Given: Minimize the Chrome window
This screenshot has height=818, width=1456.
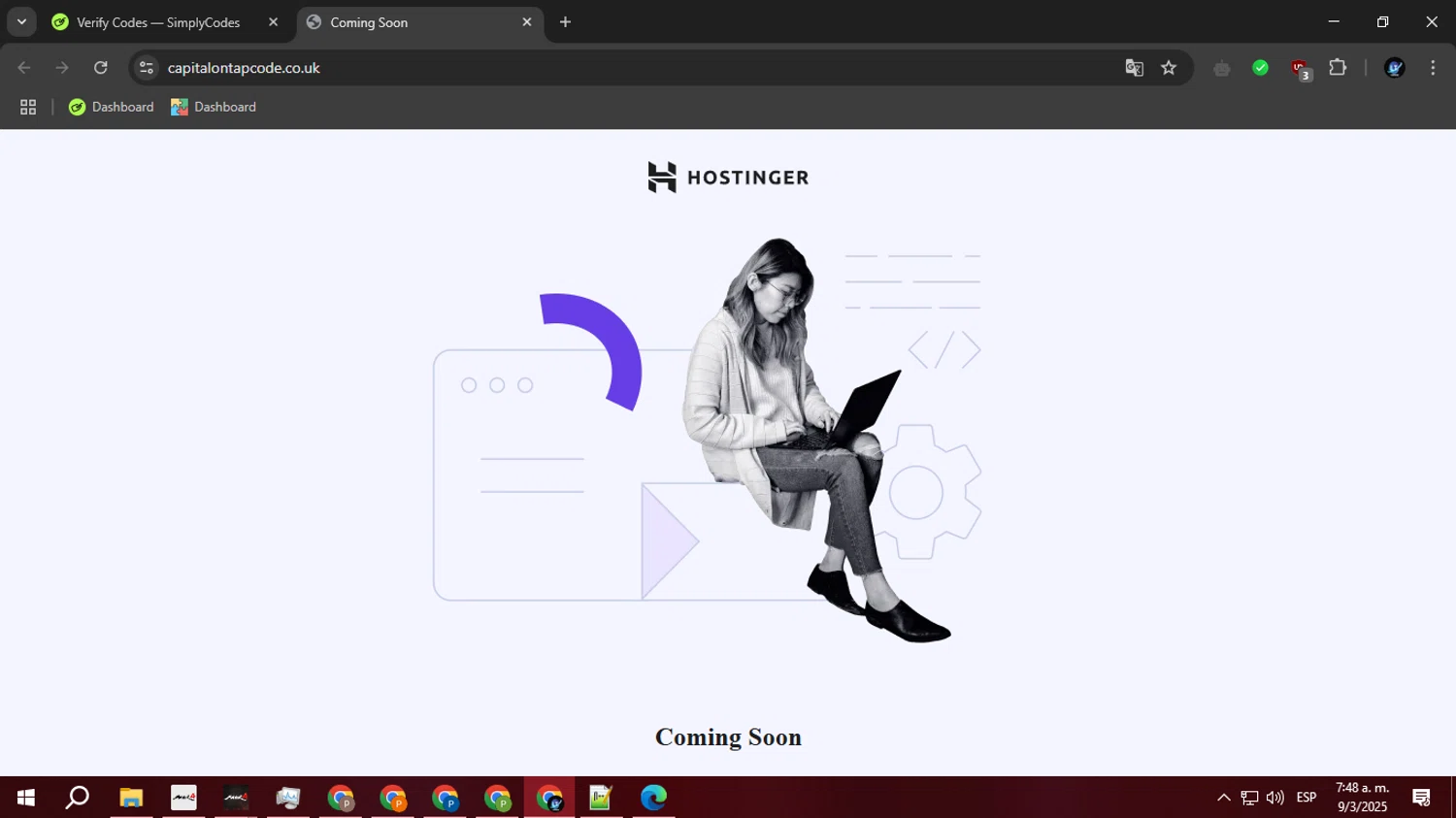Looking at the screenshot, I should [1334, 21].
